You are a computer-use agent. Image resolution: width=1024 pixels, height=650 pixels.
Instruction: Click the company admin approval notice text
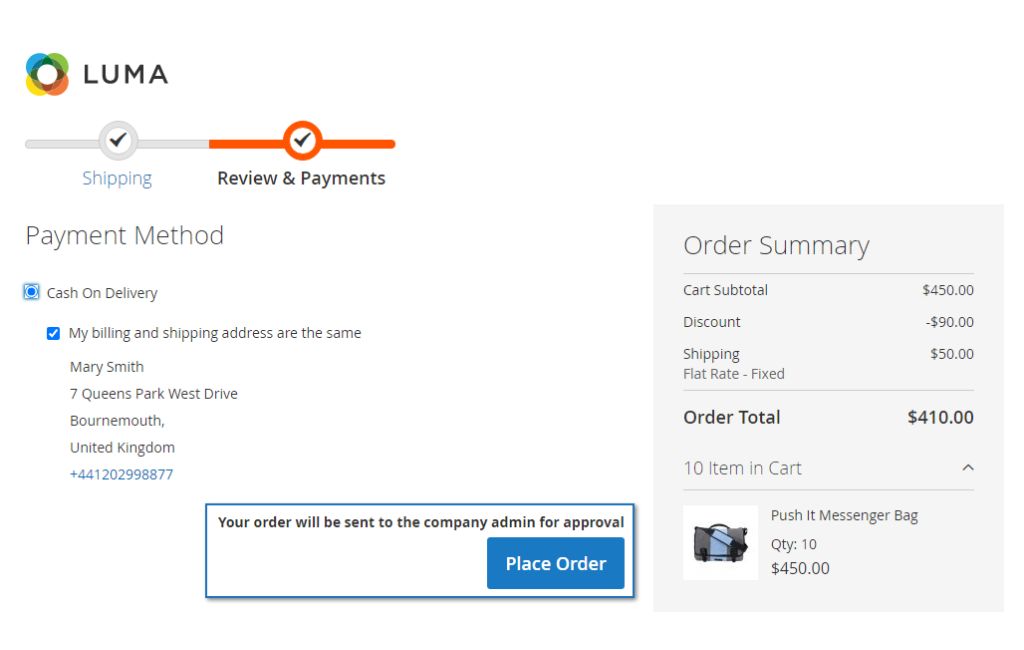421,522
